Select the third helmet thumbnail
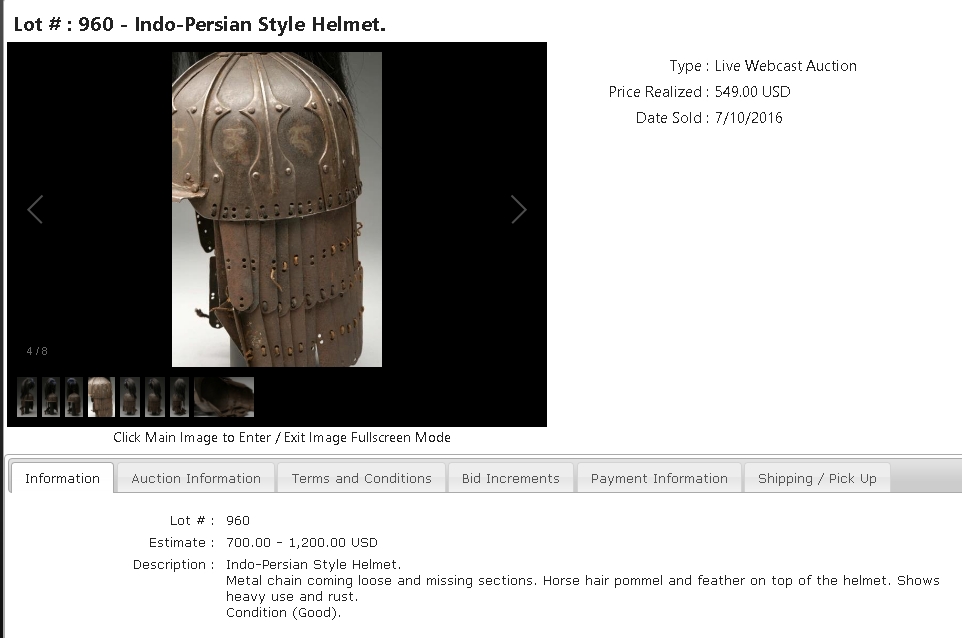The image size is (962, 638). coord(74,397)
